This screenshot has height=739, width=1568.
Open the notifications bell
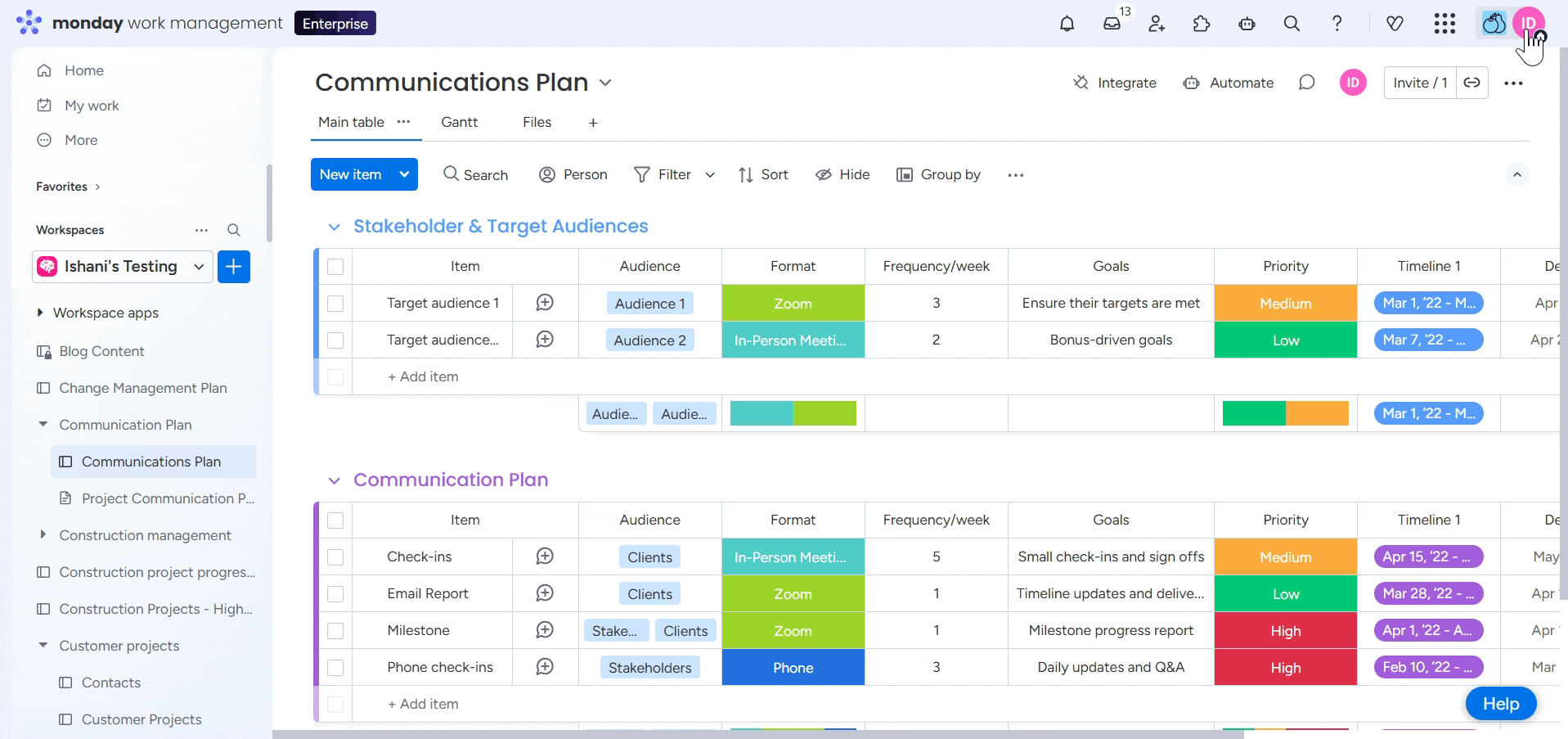coord(1067,24)
